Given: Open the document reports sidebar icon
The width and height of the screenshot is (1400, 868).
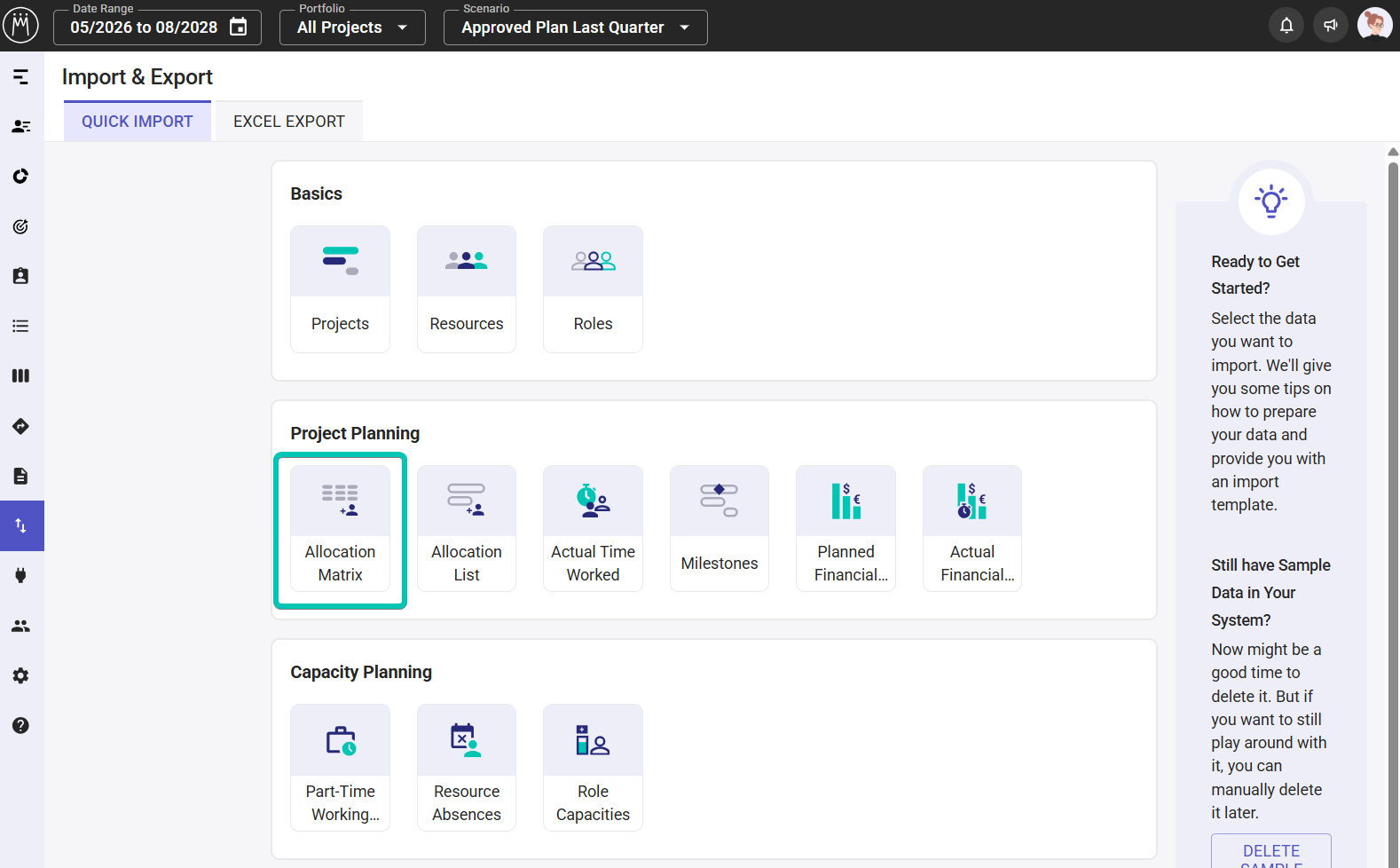Looking at the screenshot, I should click(x=21, y=476).
